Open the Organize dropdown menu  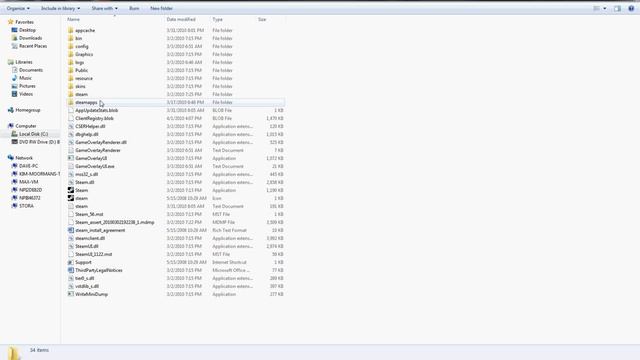(x=18, y=8)
